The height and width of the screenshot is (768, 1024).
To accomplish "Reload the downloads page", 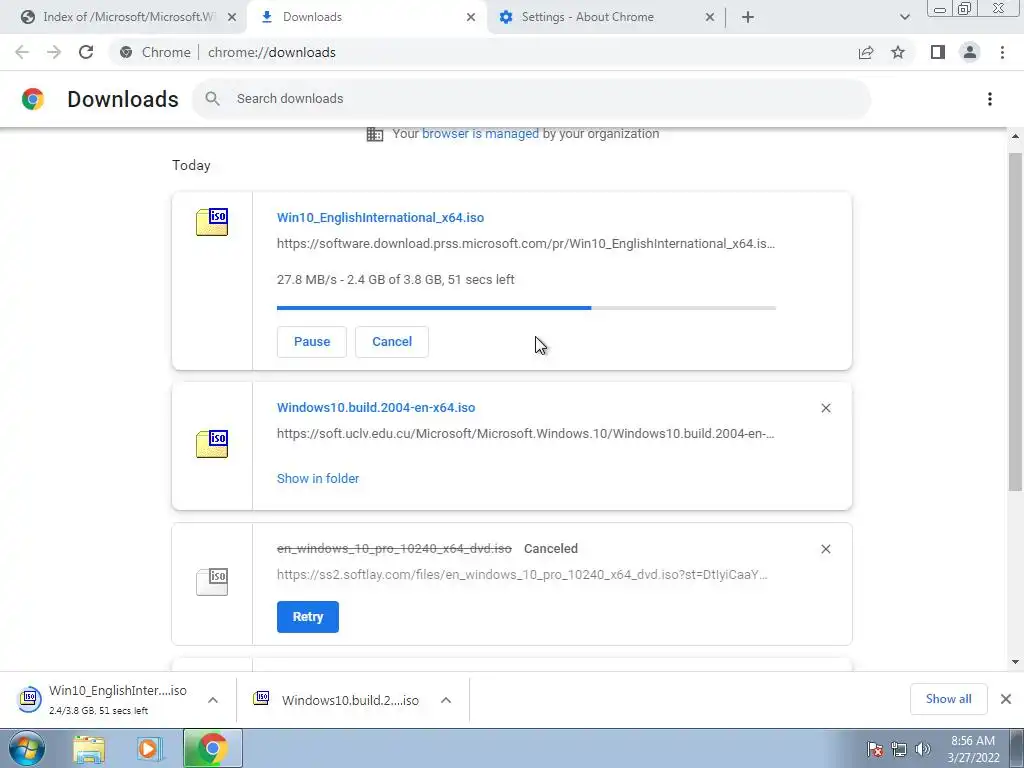I will (x=86, y=52).
